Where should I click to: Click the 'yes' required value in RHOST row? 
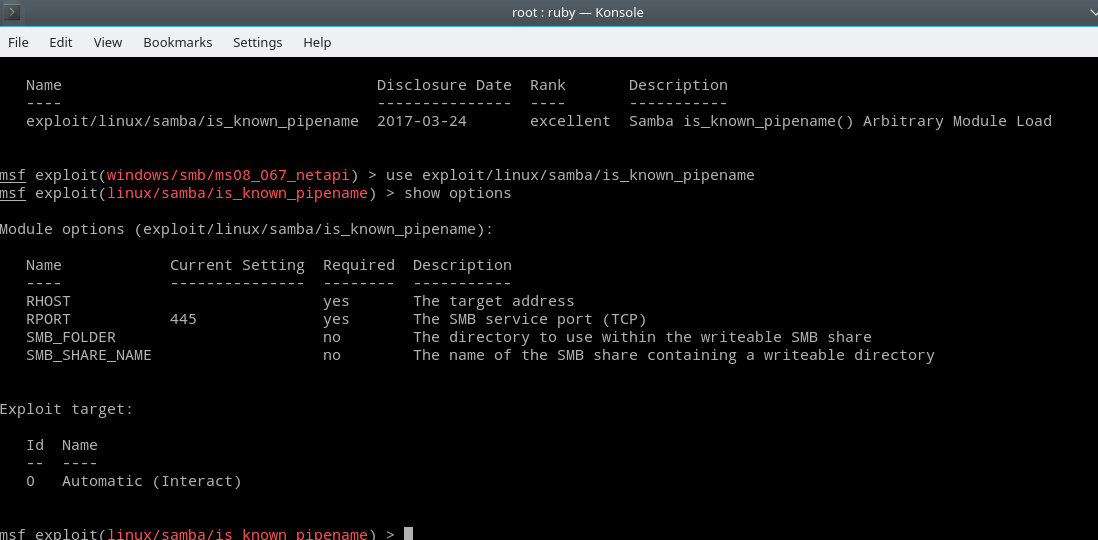(x=336, y=302)
